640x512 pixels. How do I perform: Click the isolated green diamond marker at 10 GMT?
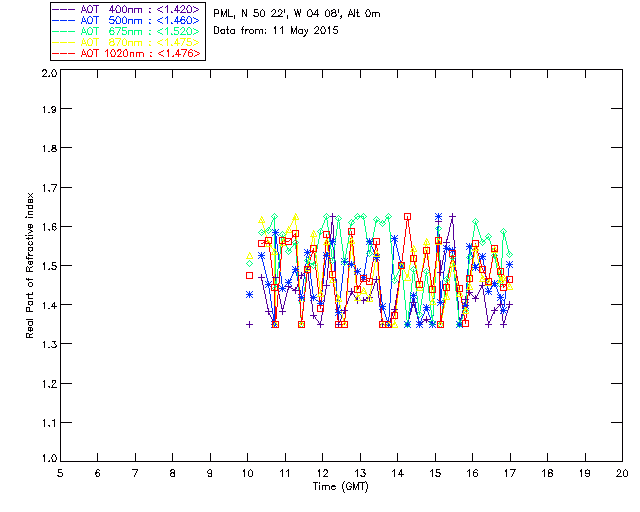coord(249,264)
